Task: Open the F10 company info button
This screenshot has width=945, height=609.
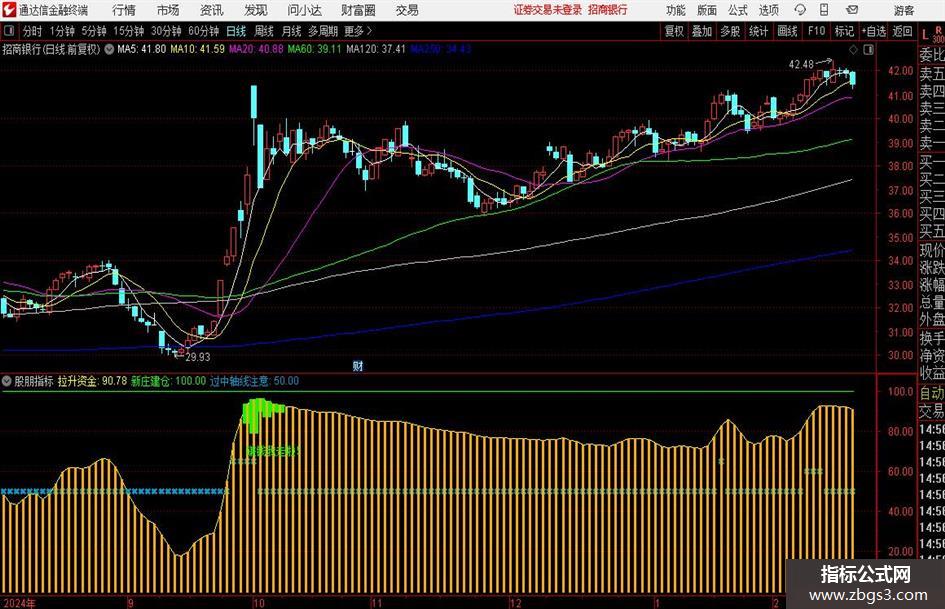Action: click(816, 31)
